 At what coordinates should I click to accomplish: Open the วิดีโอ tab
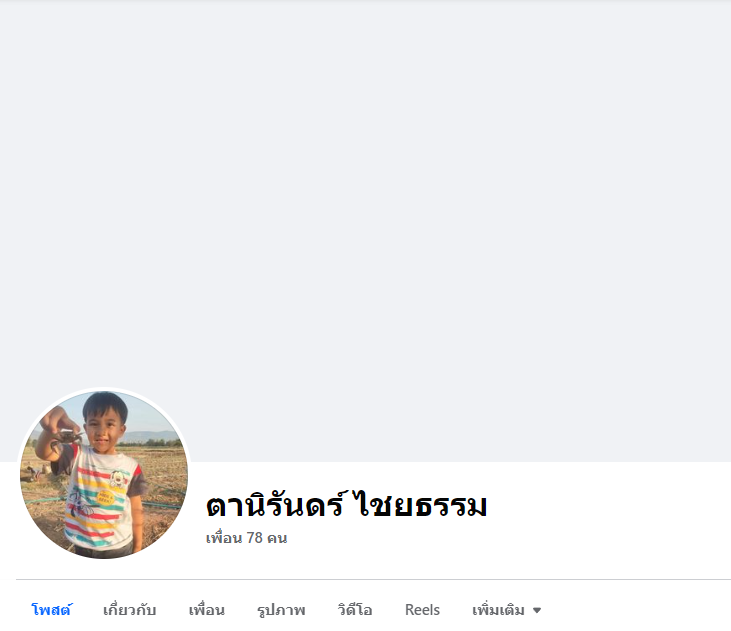355,610
